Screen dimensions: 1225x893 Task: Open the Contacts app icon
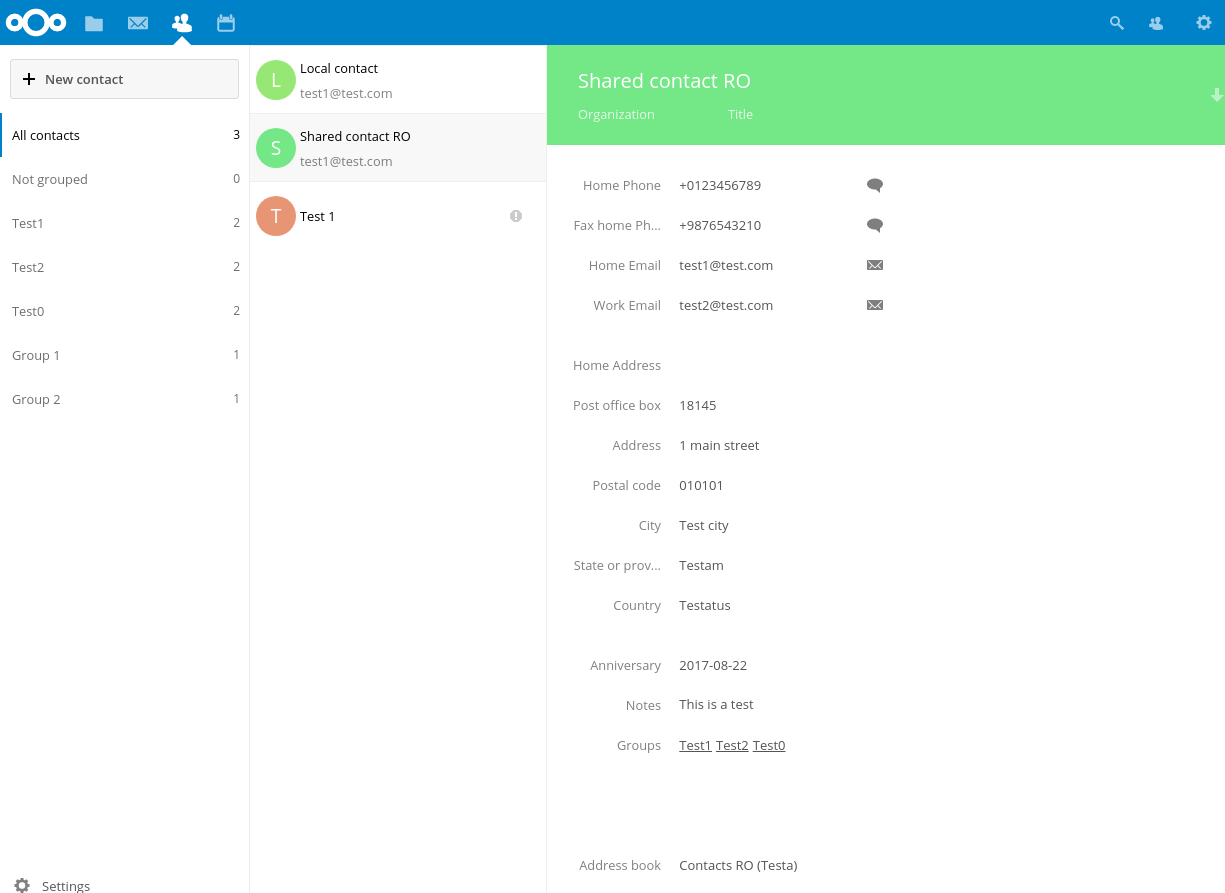click(182, 22)
